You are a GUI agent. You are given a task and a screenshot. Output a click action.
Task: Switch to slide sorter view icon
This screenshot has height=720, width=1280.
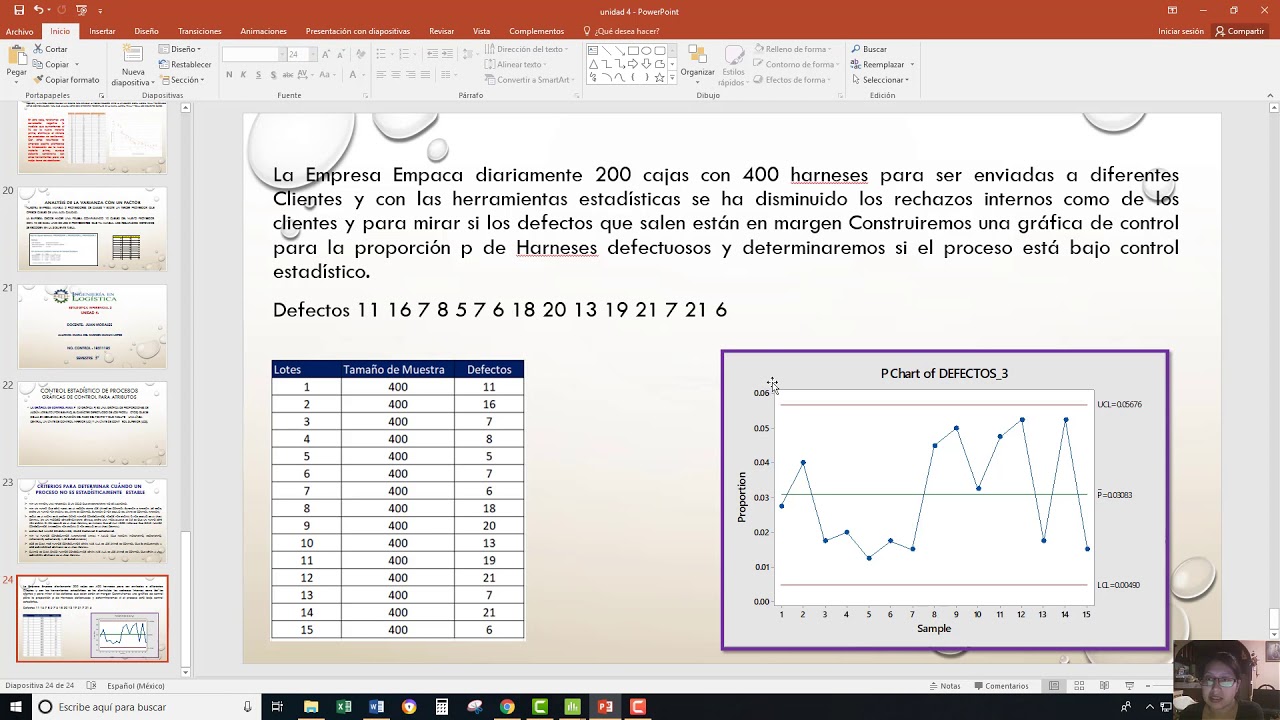click(1079, 686)
